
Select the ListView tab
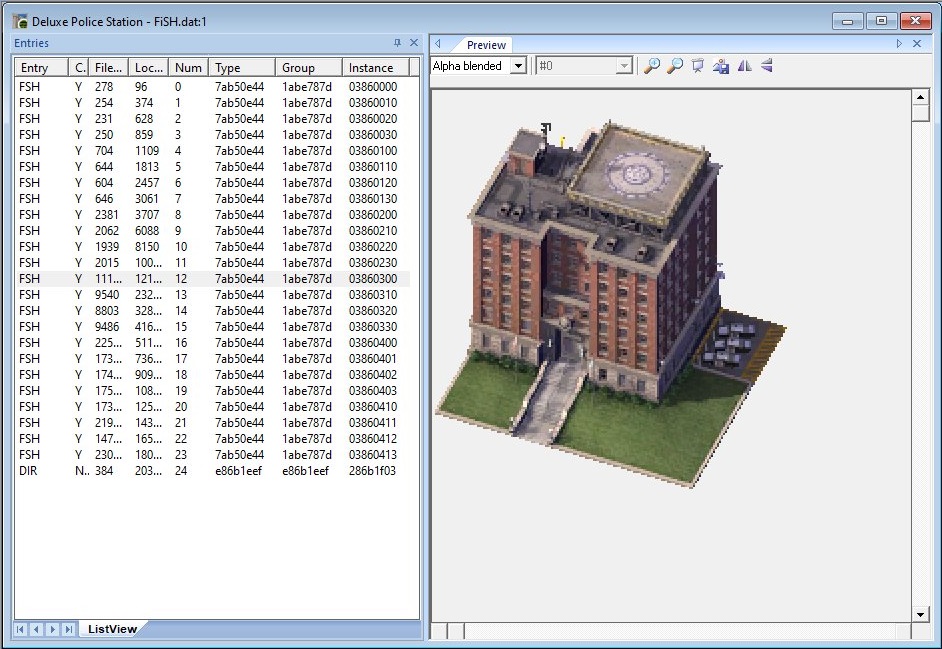coord(112,629)
